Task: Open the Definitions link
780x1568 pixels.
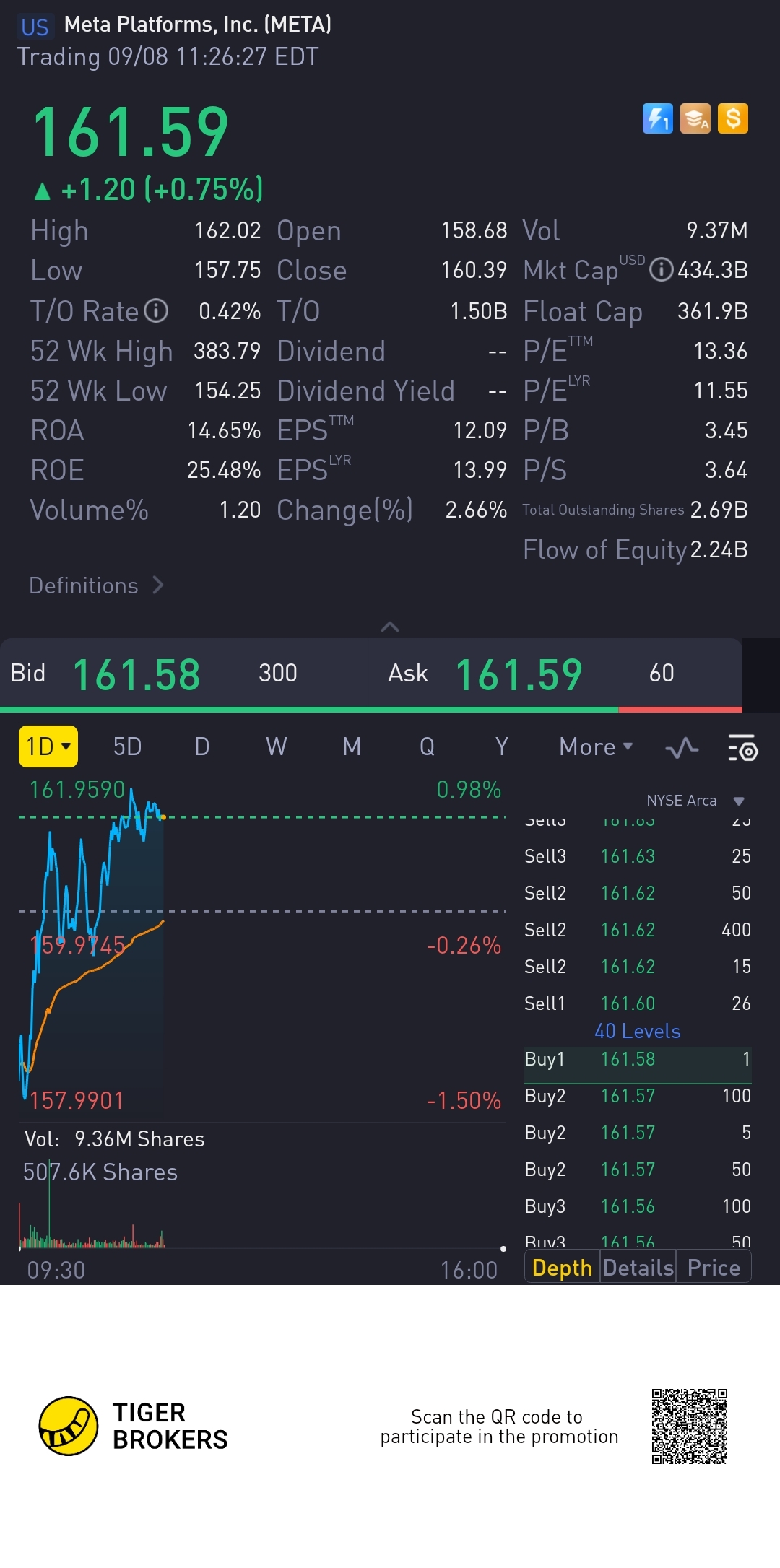Action: pos(96,585)
